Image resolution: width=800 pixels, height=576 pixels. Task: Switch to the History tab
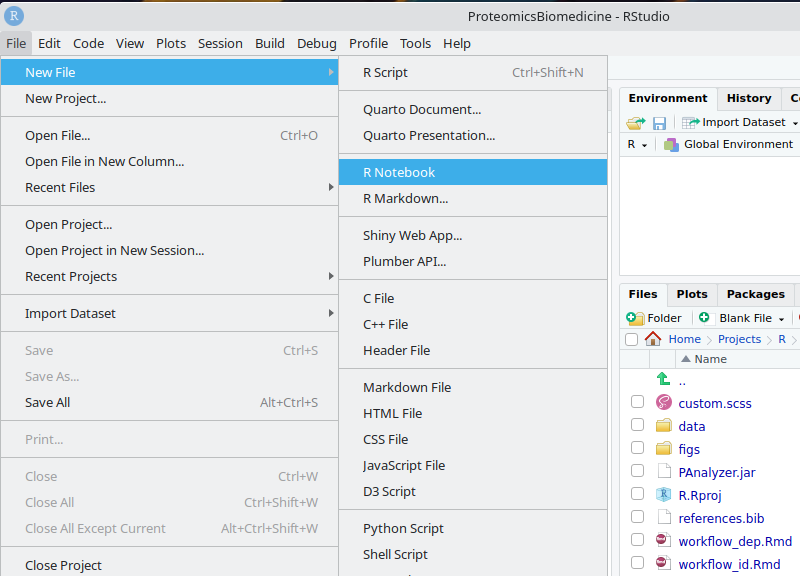coord(748,98)
